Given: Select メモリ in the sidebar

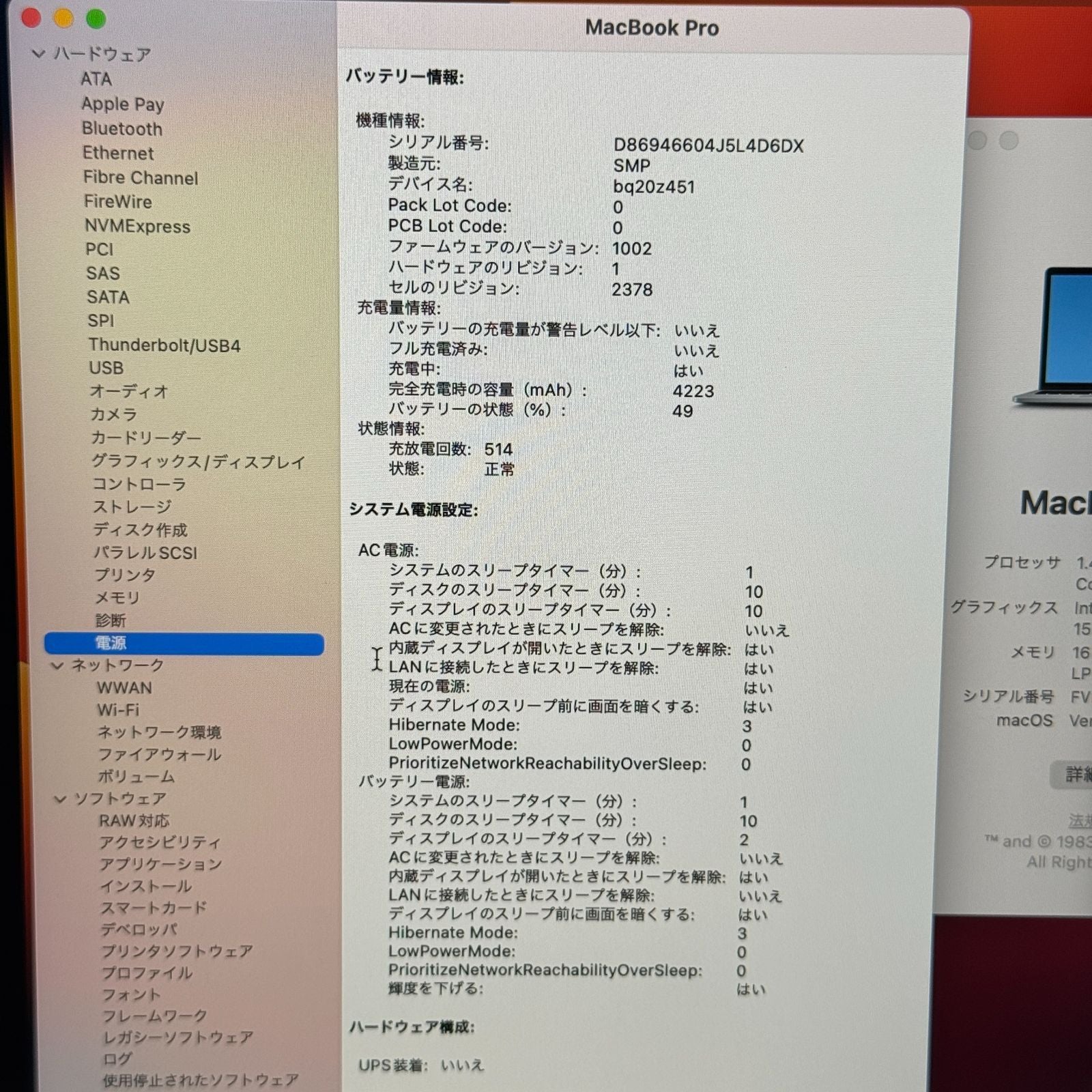Looking at the screenshot, I should (117, 598).
